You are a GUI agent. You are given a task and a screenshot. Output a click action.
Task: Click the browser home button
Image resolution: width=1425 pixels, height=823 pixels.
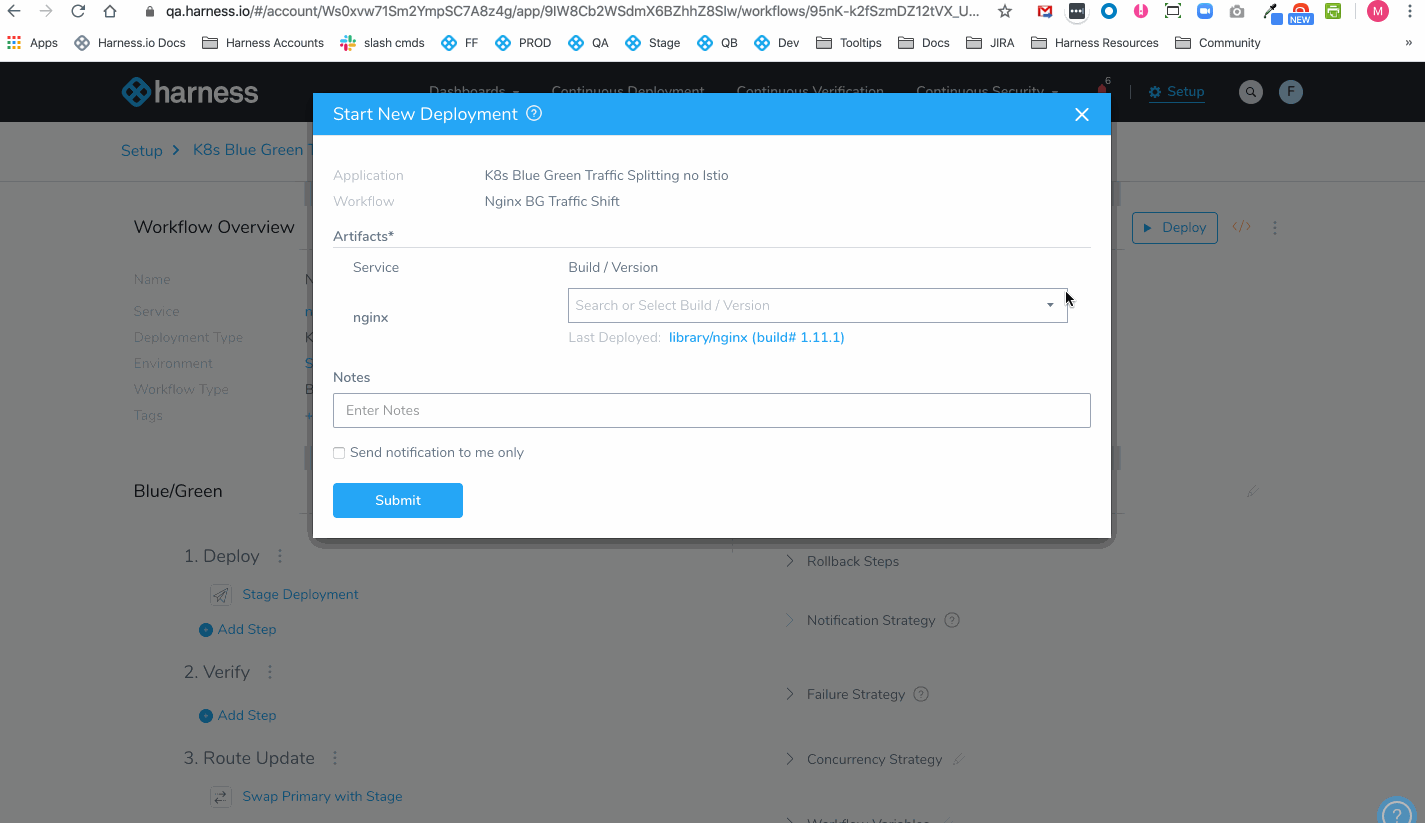click(110, 12)
